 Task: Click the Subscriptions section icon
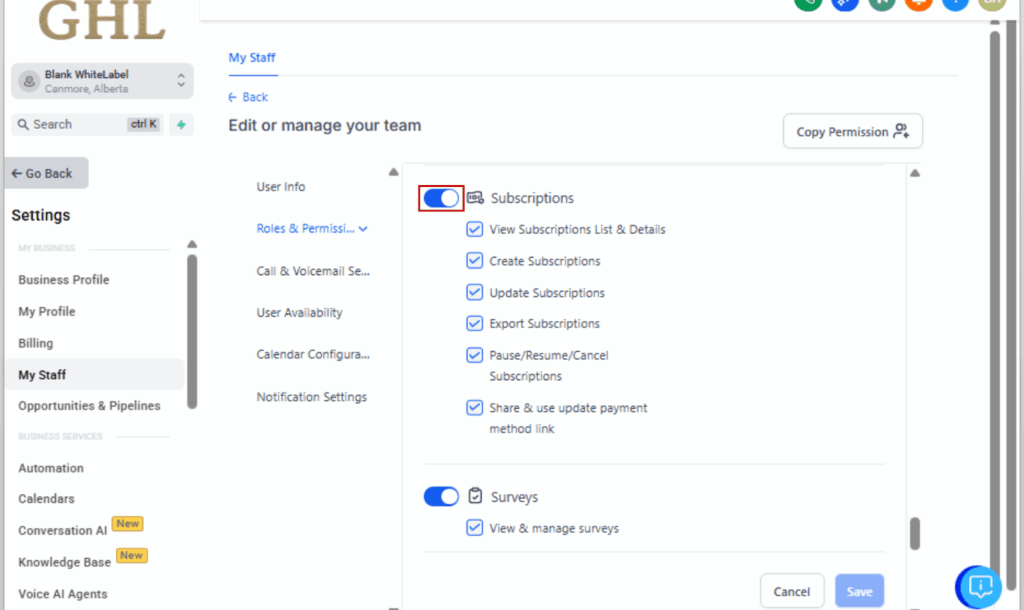[476, 198]
